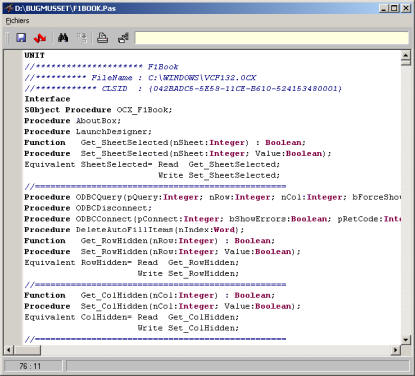Click the Function Get_ColHidden line

tap(150, 295)
